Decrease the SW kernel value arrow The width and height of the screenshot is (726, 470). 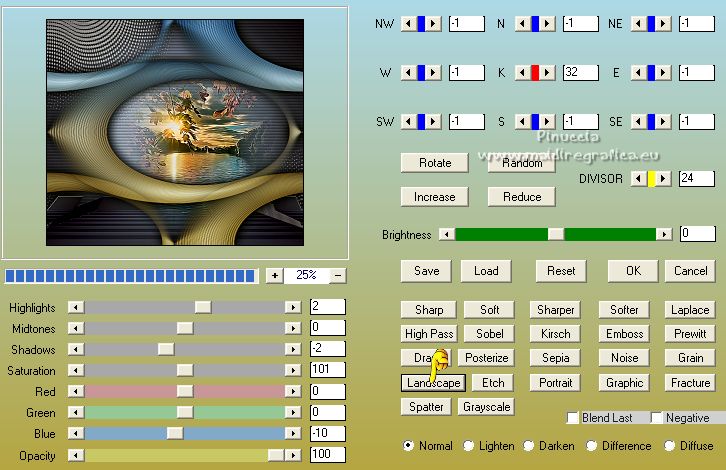point(408,122)
